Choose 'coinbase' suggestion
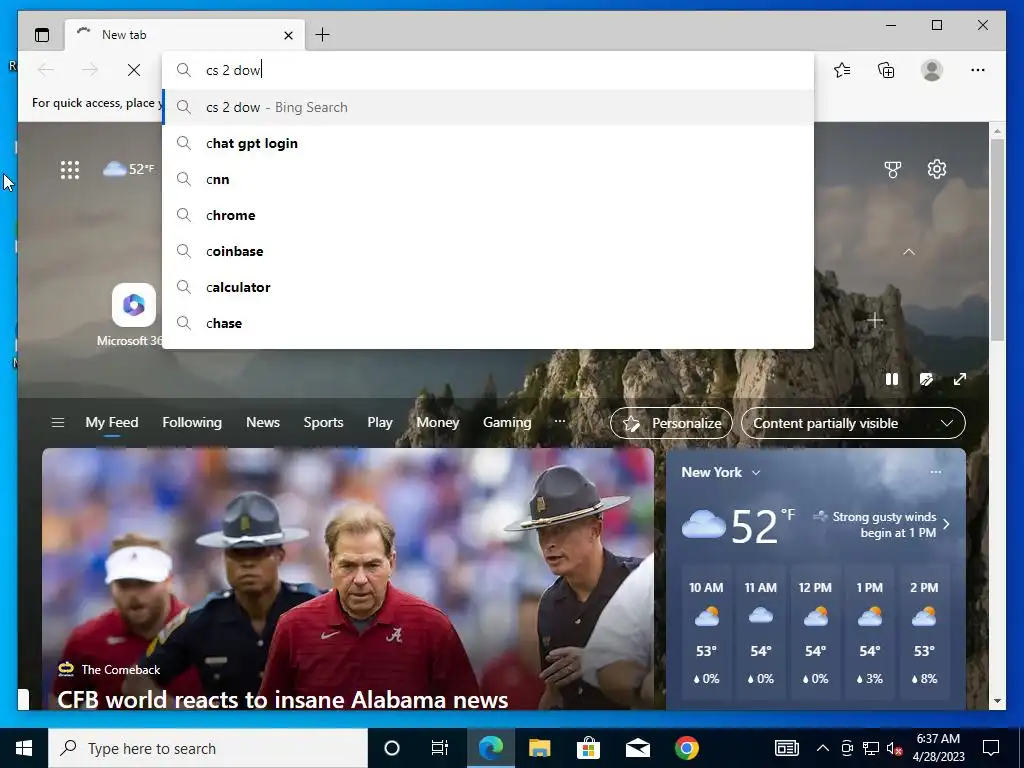 pos(488,251)
